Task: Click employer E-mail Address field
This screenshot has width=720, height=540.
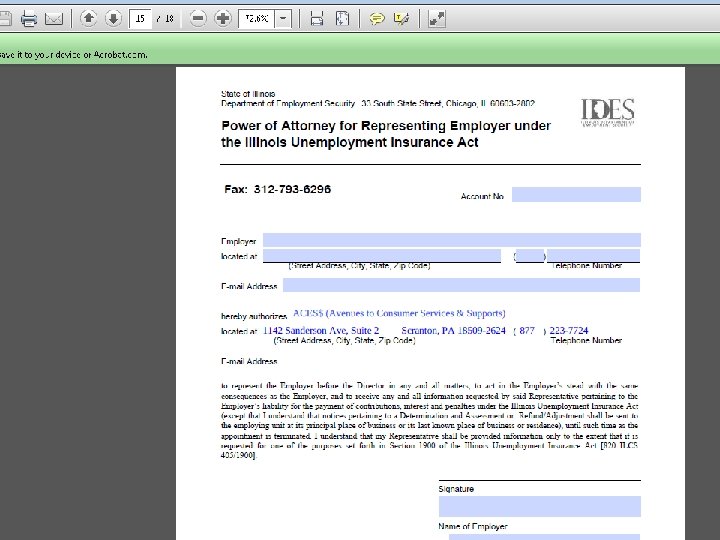Action: click(461, 285)
